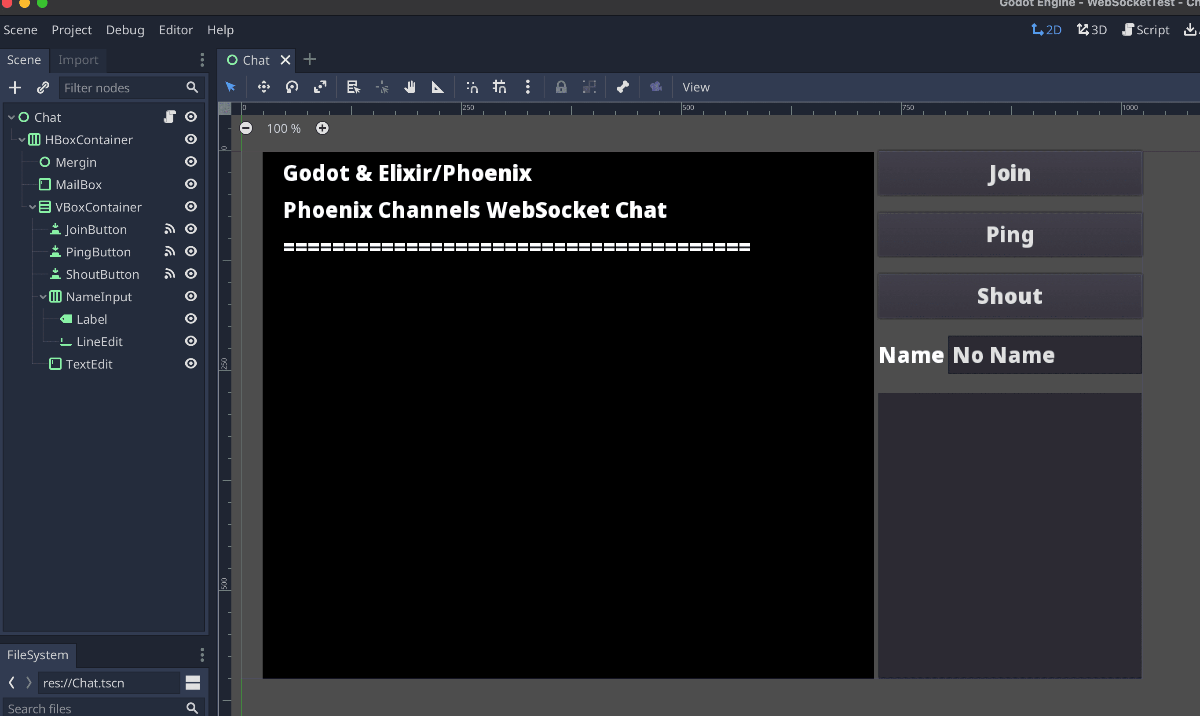Viewport: 1200px width, 716px height.
Task: Switch to the 2D workspace
Action: 1047,30
